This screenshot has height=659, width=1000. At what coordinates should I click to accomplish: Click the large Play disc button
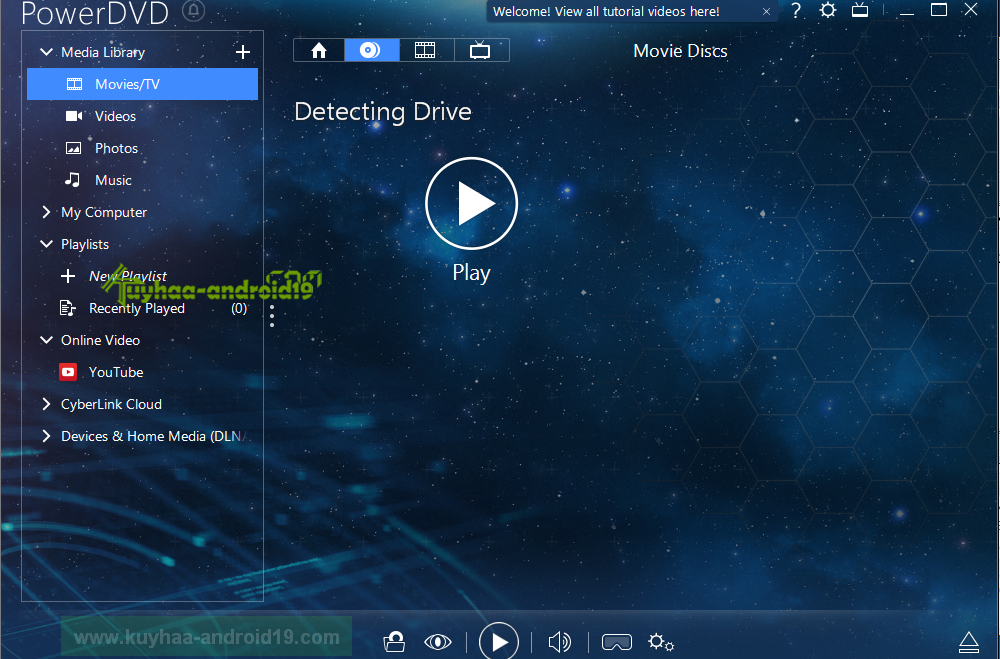pyautogui.click(x=471, y=204)
